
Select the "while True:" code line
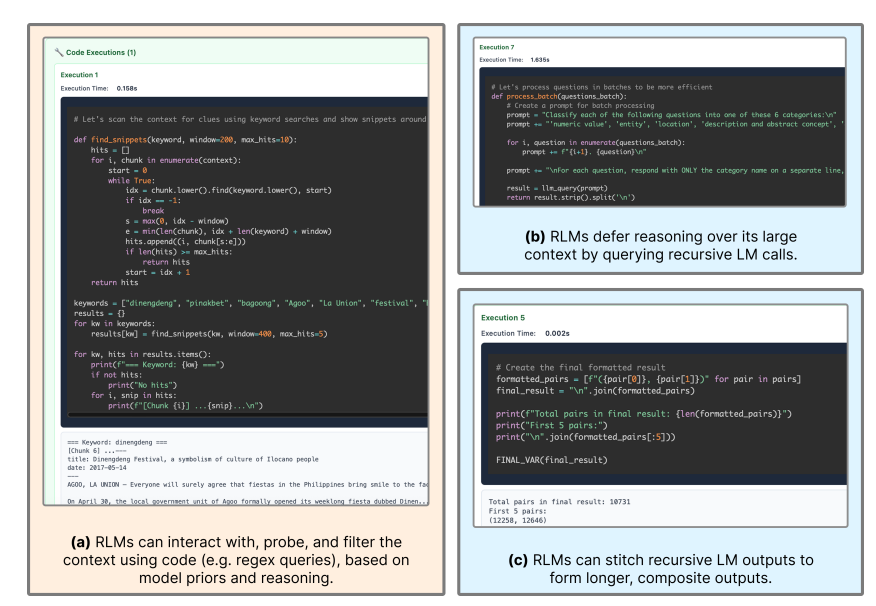click(x=131, y=180)
